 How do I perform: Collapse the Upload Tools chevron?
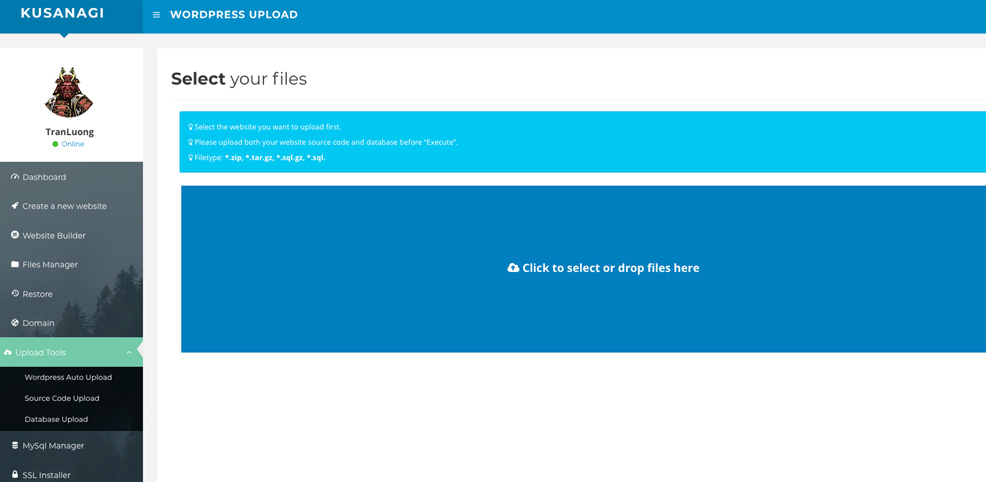pyautogui.click(x=129, y=353)
